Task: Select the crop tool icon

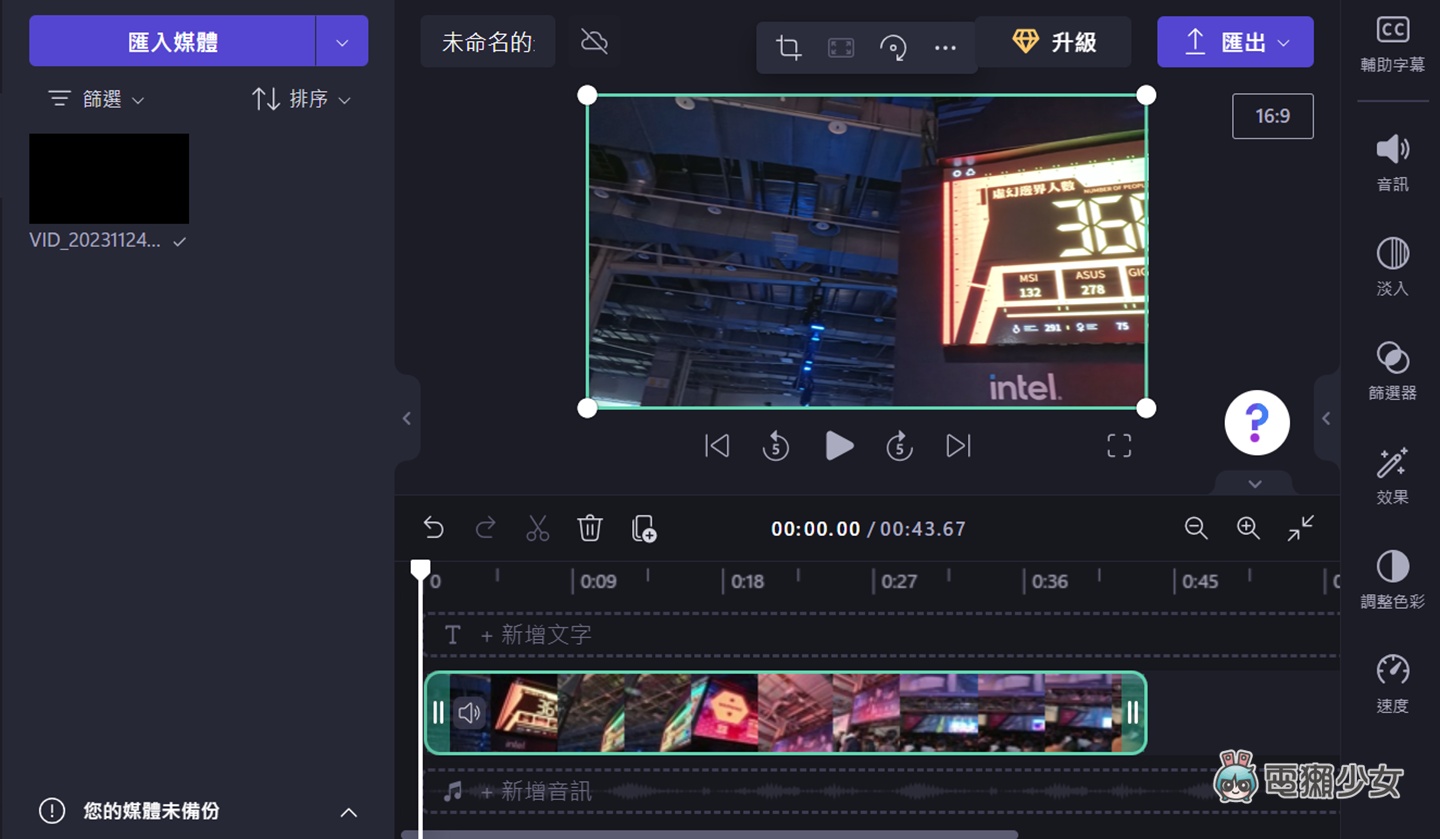Action: coord(789,47)
